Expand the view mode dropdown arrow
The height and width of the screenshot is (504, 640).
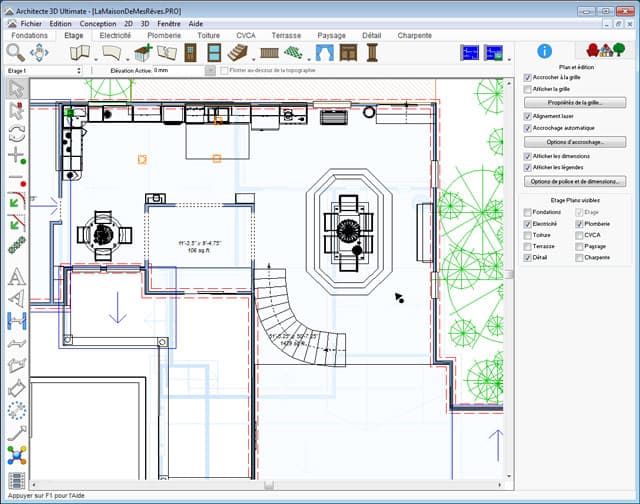coord(509,60)
